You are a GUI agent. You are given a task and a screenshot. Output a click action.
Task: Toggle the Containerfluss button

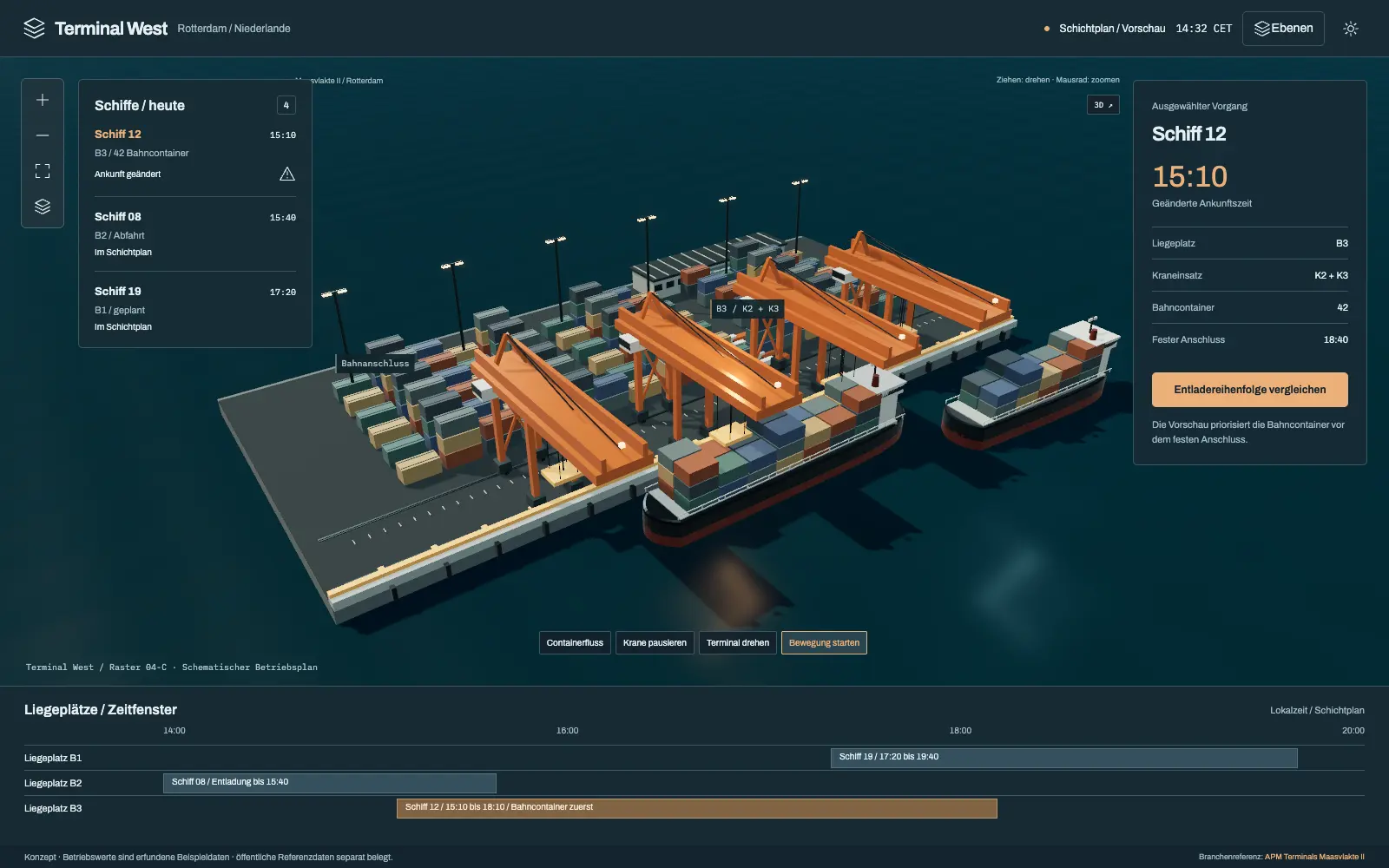coord(575,643)
